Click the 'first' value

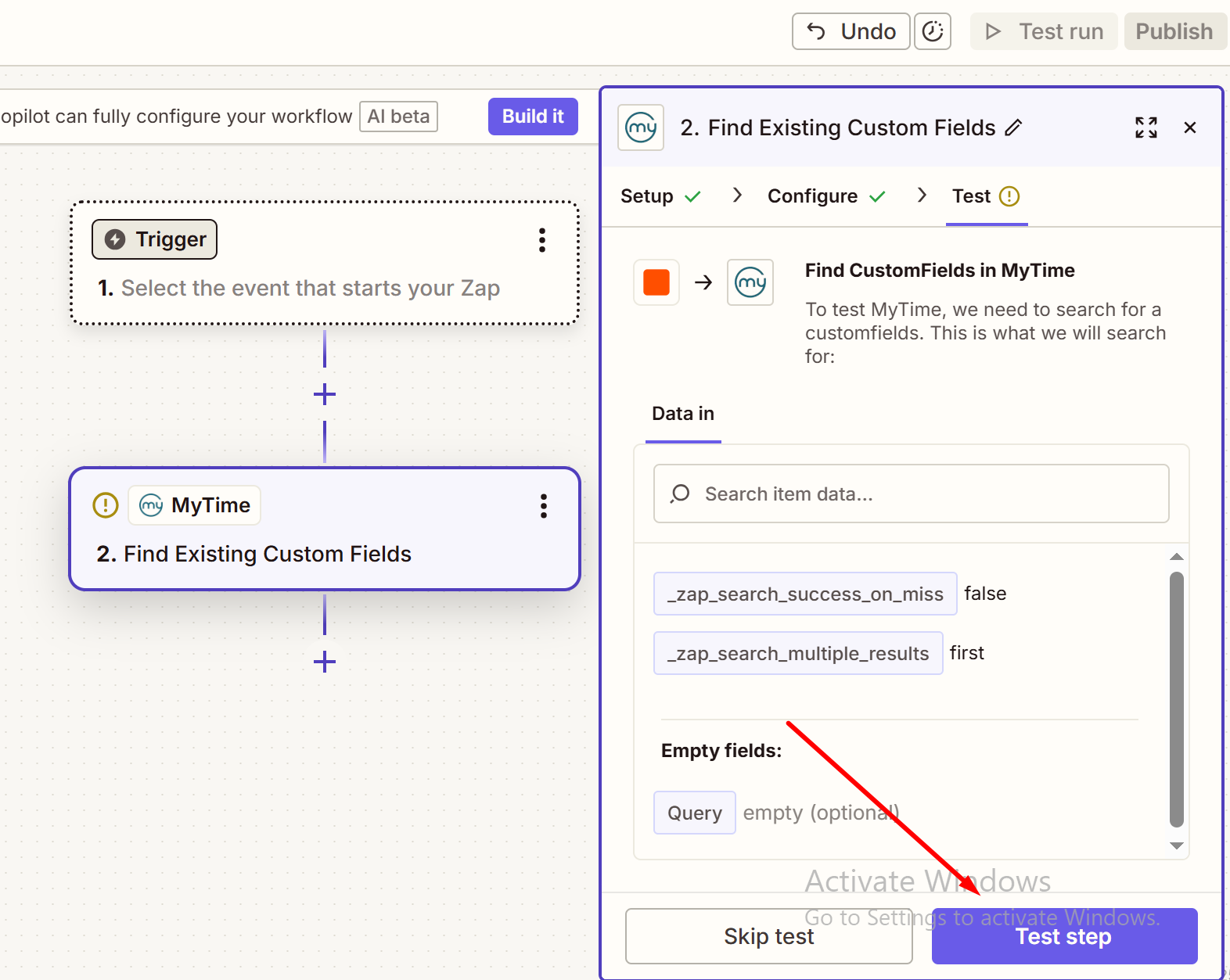click(967, 653)
